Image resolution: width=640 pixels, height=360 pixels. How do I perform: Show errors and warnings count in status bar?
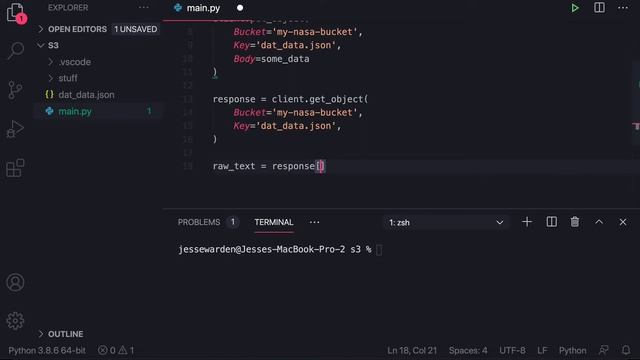tap(116, 350)
